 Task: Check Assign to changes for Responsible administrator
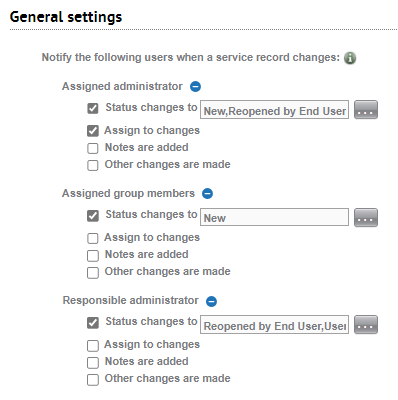pos(93,345)
